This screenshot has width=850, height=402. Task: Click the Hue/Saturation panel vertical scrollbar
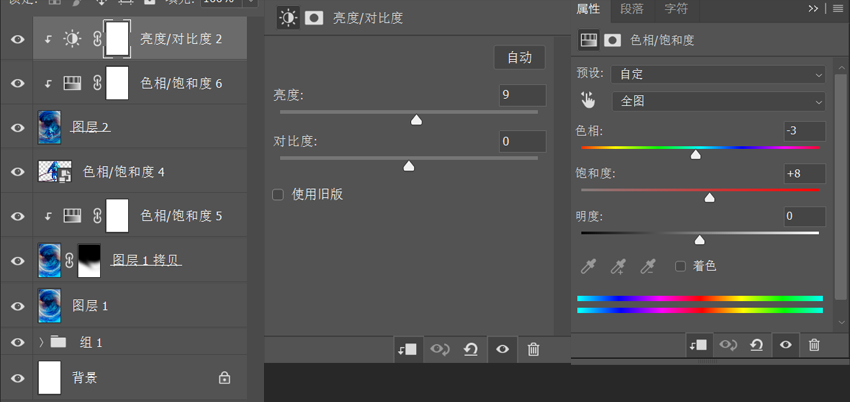(x=840, y=187)
